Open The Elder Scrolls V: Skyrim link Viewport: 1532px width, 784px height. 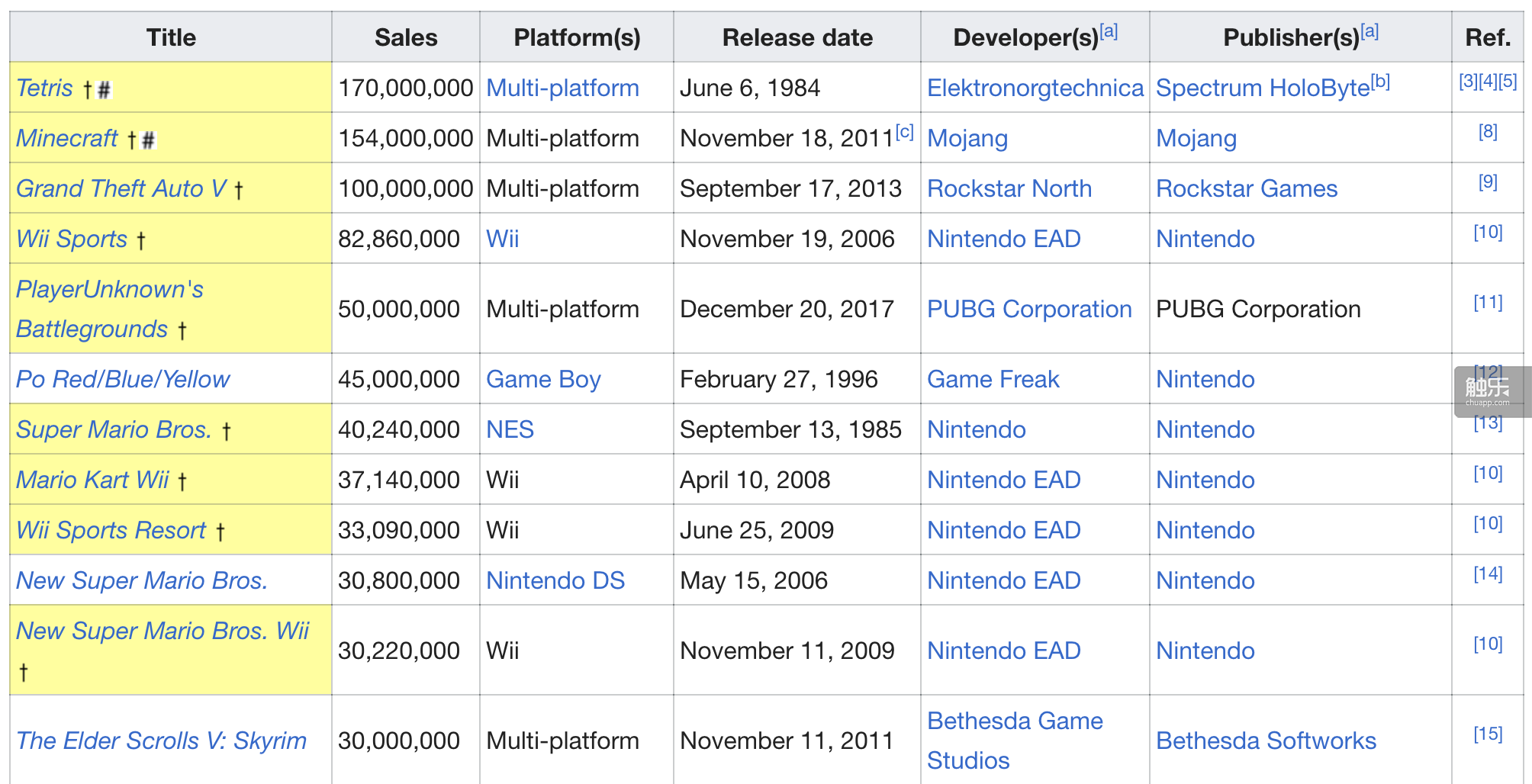point(161,741)
